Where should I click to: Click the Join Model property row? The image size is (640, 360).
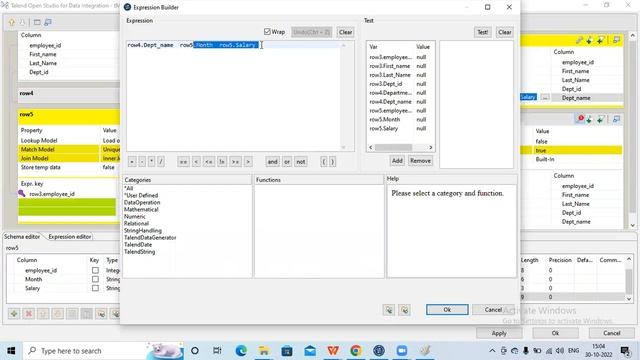coord(69,158)
